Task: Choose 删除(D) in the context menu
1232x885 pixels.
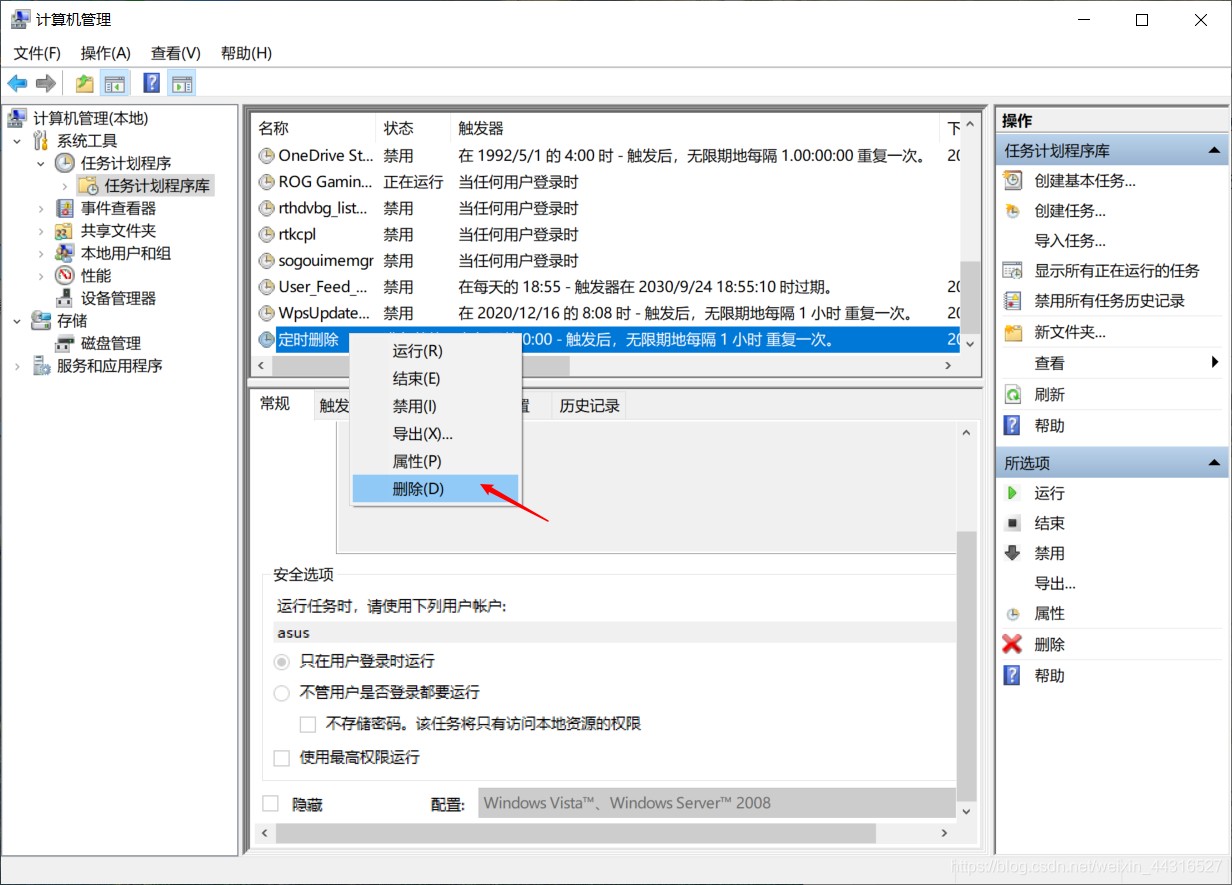Action: point(435,489)
